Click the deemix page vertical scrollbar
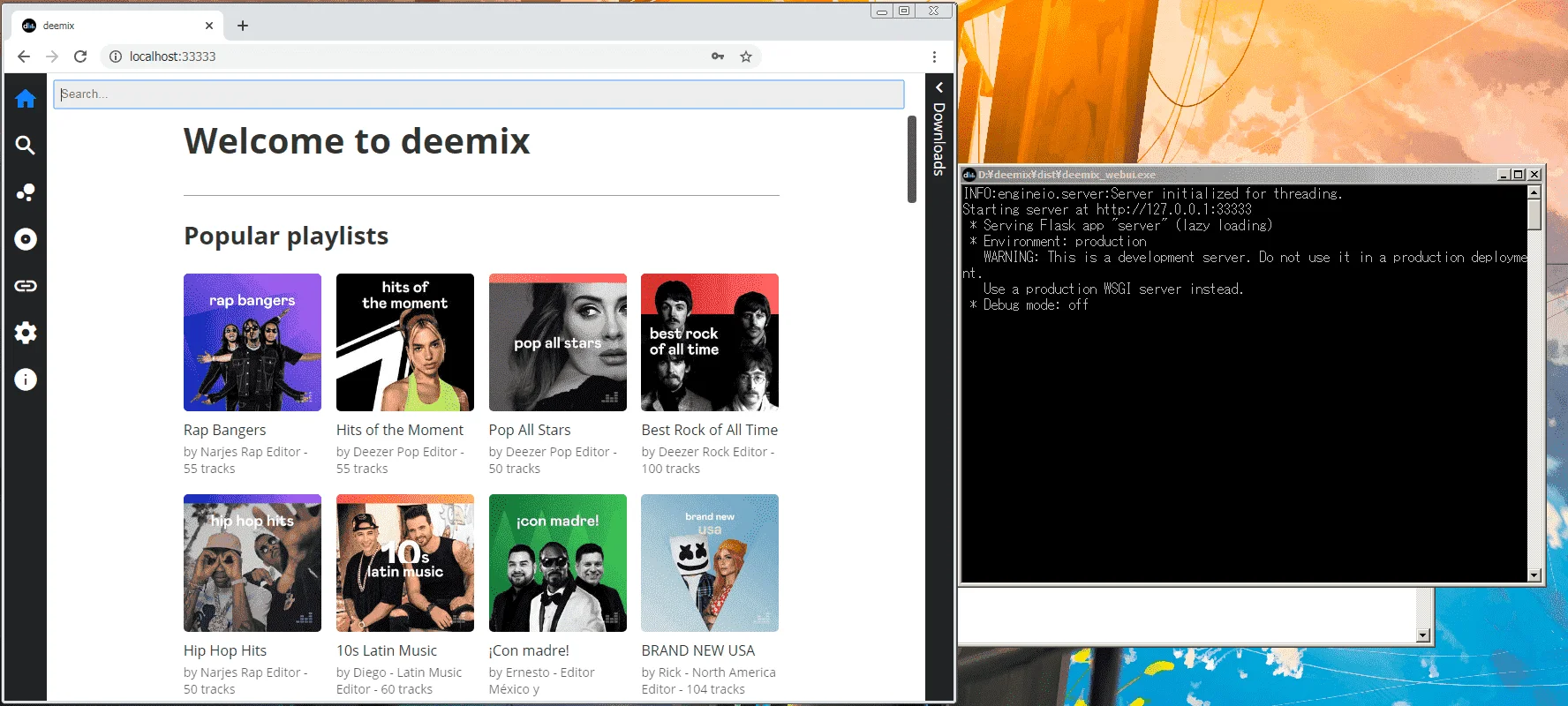 [x=912, y=159]
